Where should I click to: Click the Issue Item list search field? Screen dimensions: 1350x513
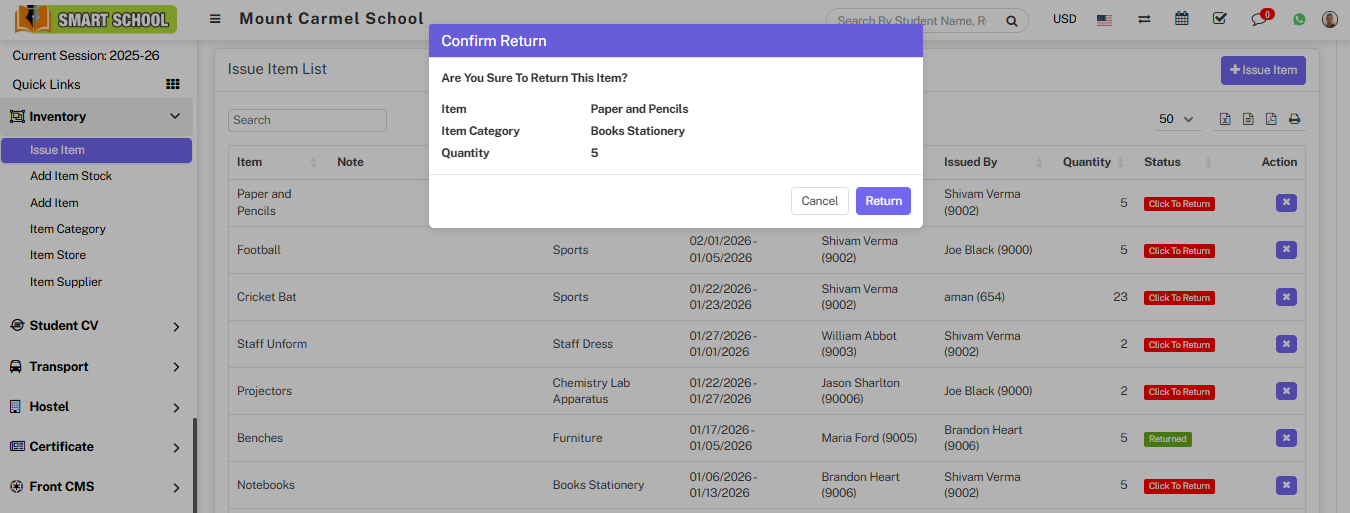click(x=307, y=120)
